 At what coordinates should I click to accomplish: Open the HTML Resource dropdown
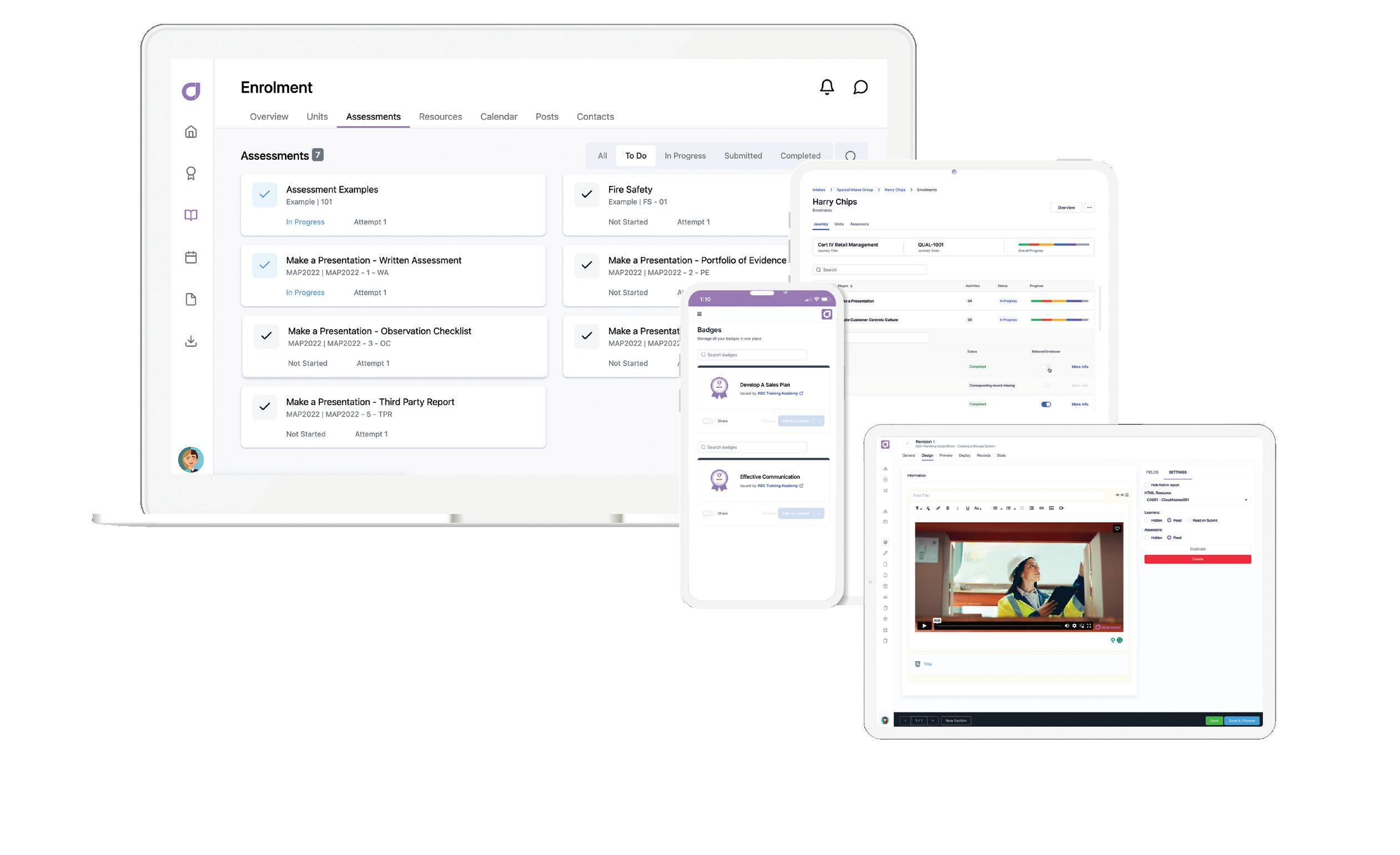(1197, 499)
